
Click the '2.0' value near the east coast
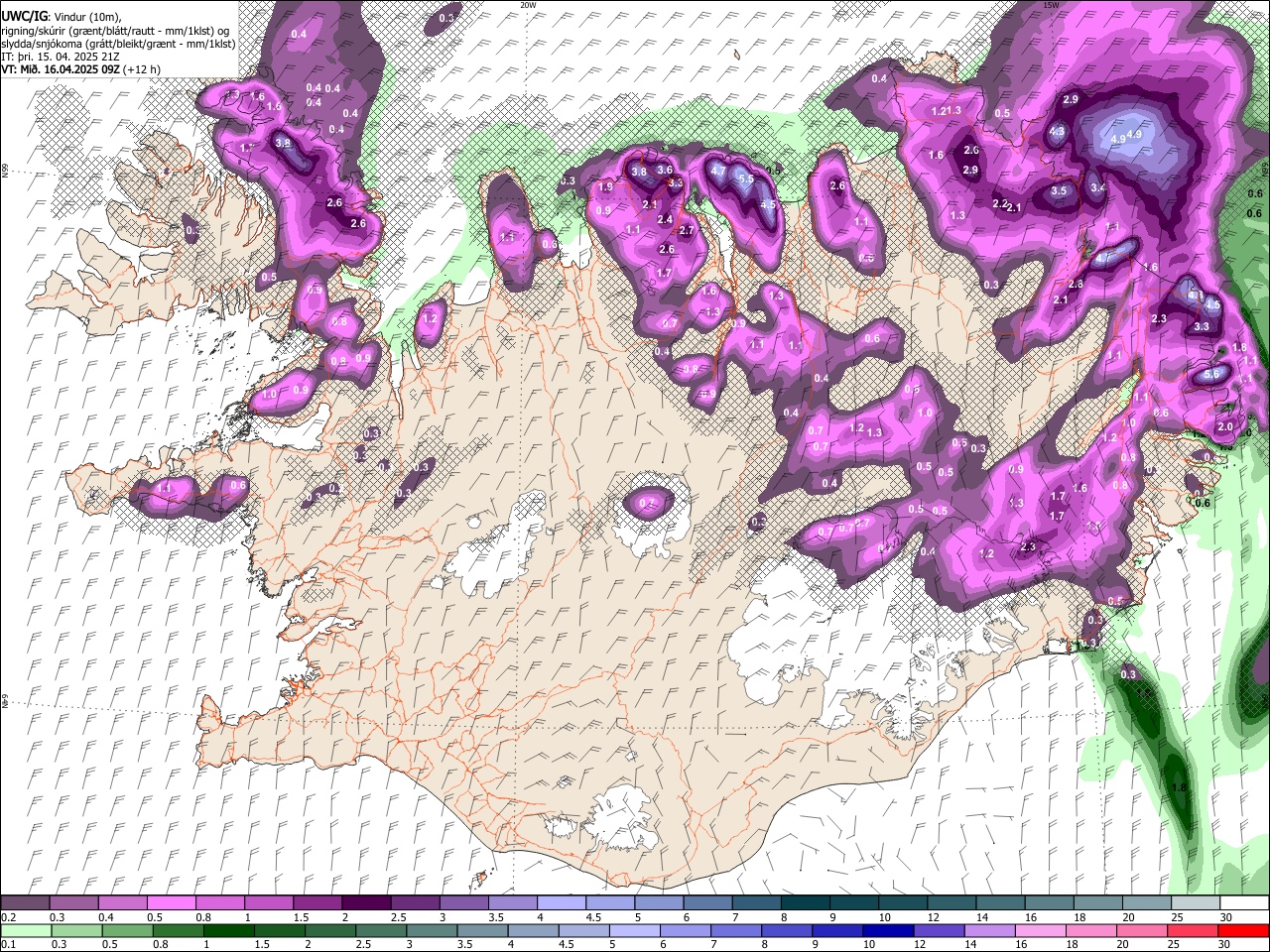tap(1225, 427)
